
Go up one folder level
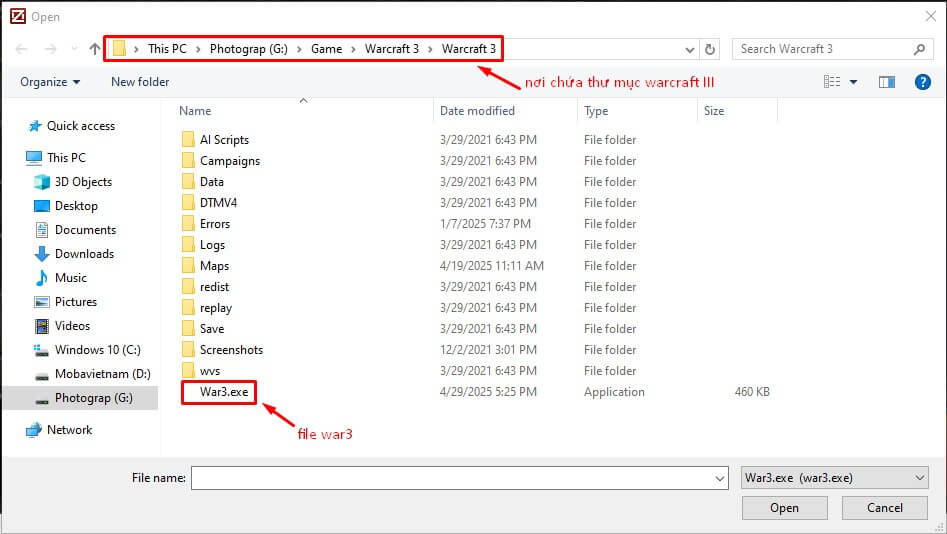(95, 49)
